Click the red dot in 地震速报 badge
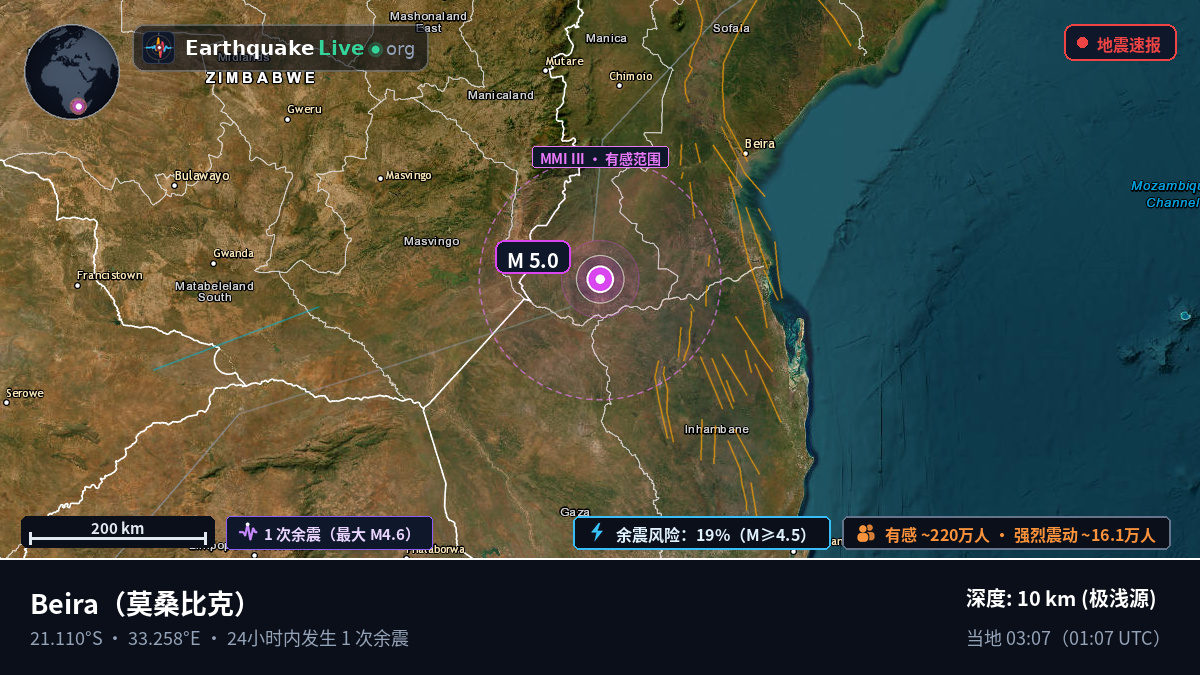 coord(1082,43)
